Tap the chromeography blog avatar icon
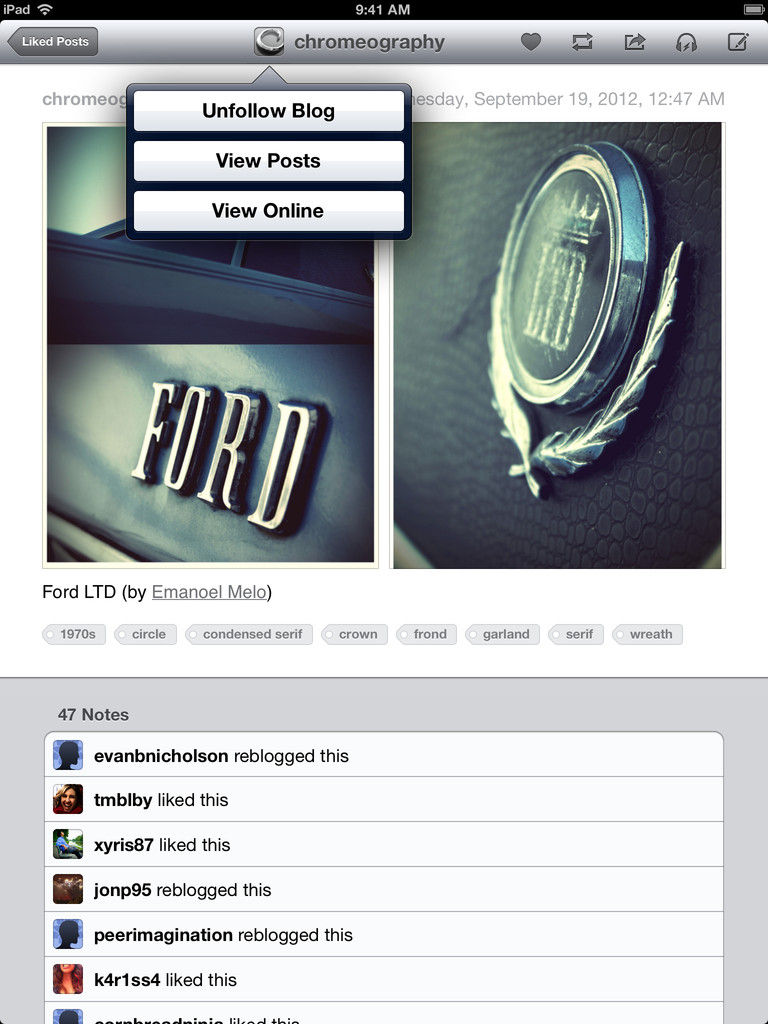The height and width of the screenshot is (1024, 768). [269, 41]
